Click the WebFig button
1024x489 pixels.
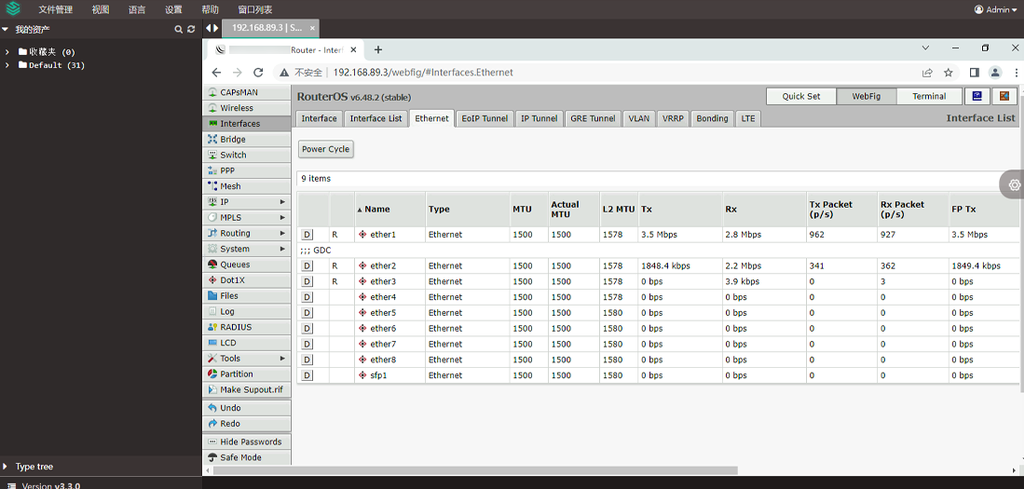coord(867,96)
